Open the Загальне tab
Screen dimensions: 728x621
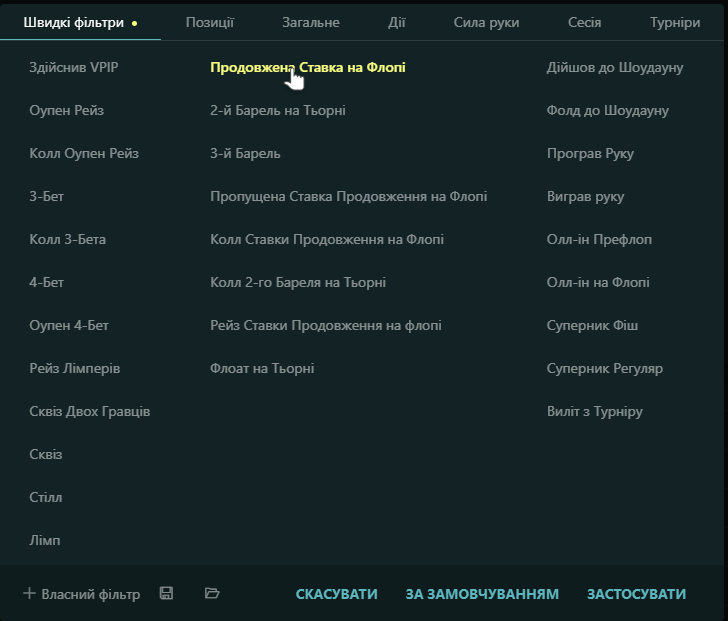311,22
